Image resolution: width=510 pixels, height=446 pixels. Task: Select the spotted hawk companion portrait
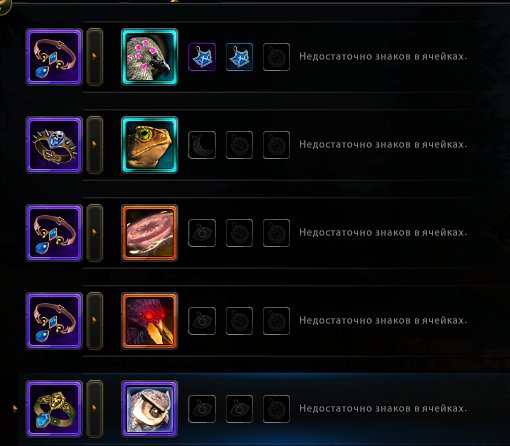click(x=149, y=57)
